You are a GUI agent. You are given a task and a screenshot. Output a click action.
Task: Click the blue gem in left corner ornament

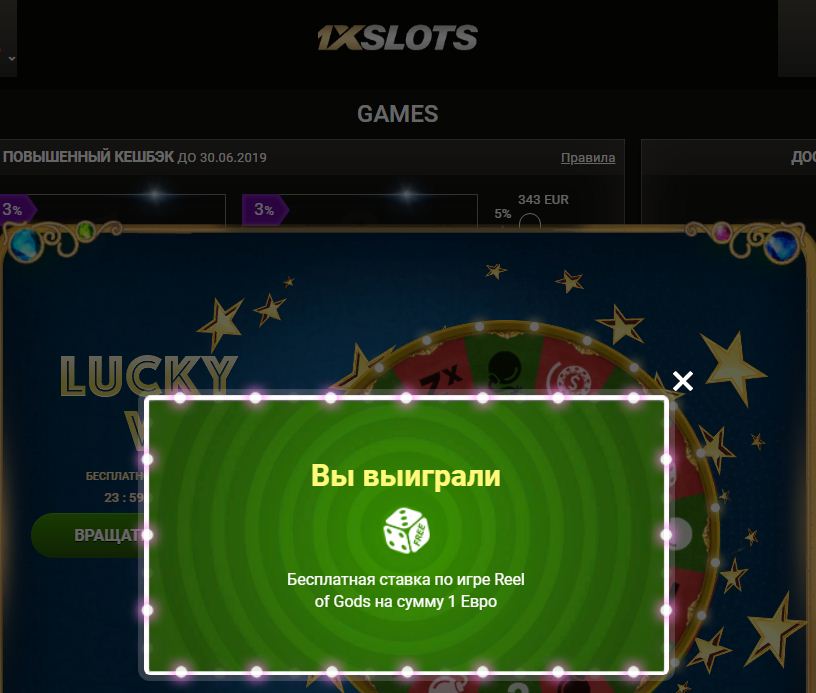[24, 245]
